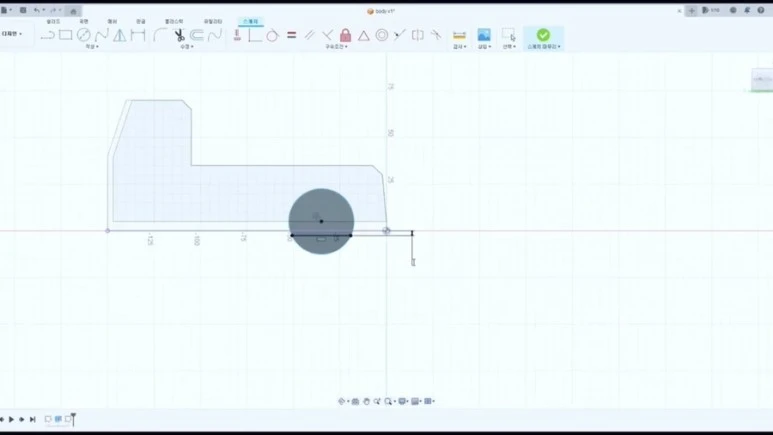Open the Select panel dropdown
Viewport: 773px width, 435px height.
pyautogui.click(x=509, y=46)
